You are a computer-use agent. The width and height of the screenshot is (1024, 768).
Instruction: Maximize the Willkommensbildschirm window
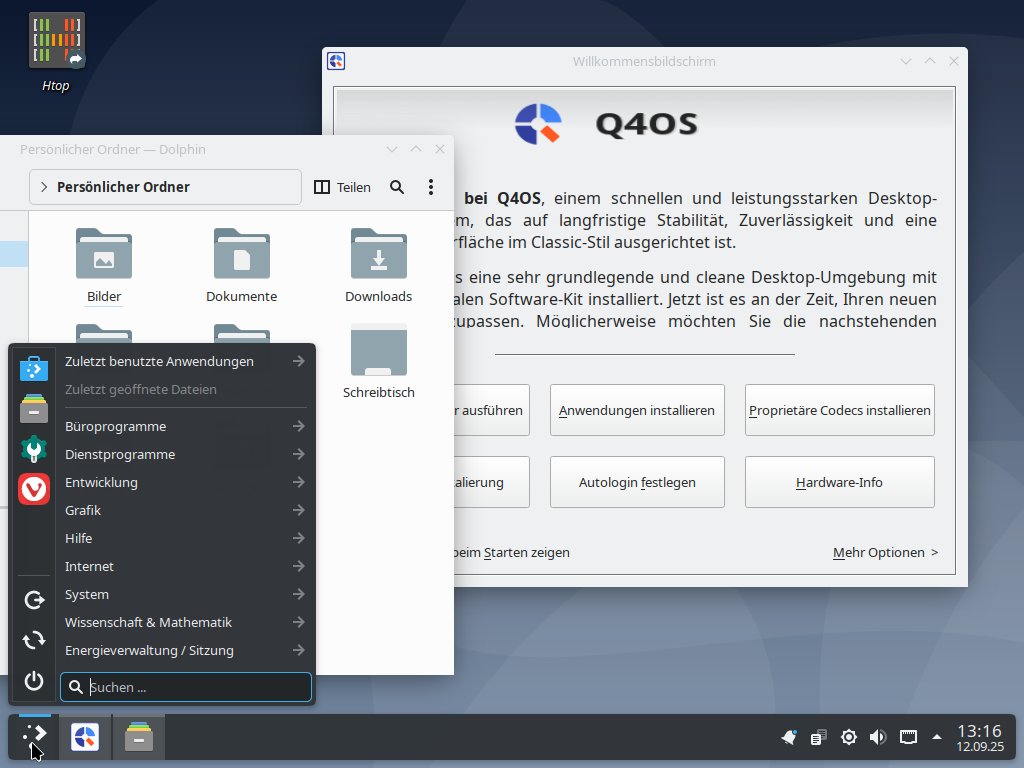(930, 61)
